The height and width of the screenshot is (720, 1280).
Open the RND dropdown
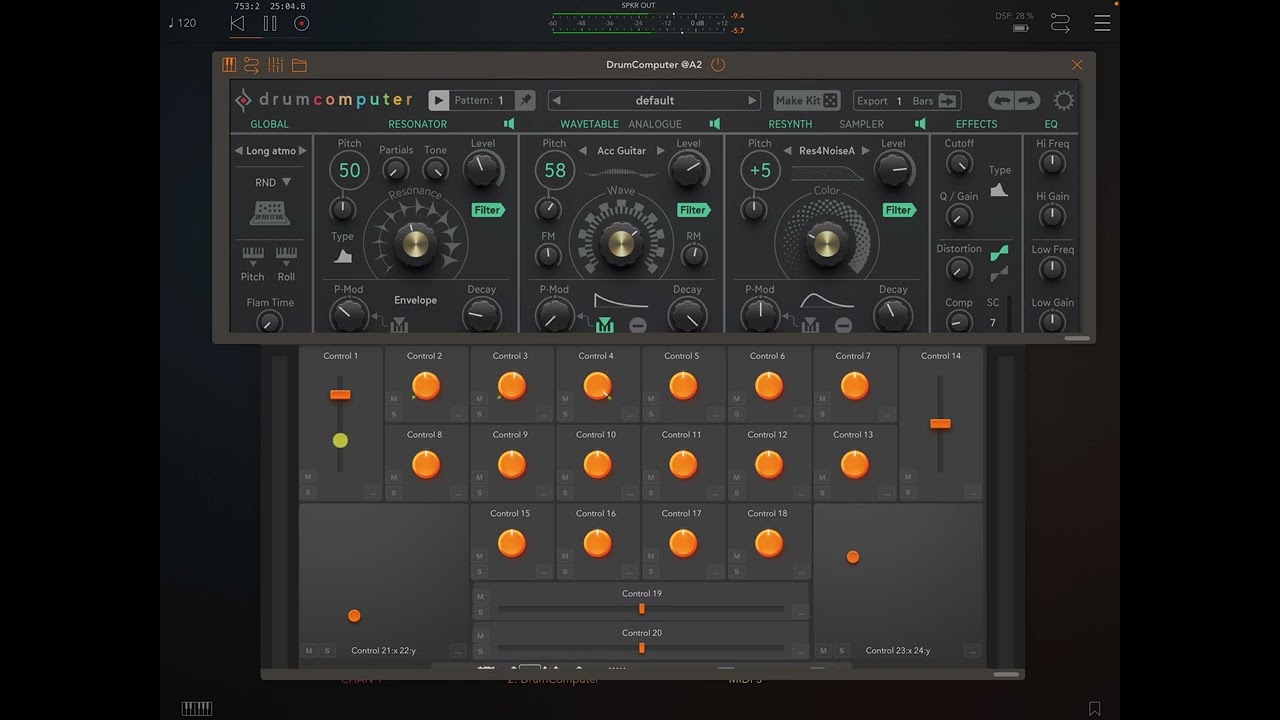(x=272, y=182)
